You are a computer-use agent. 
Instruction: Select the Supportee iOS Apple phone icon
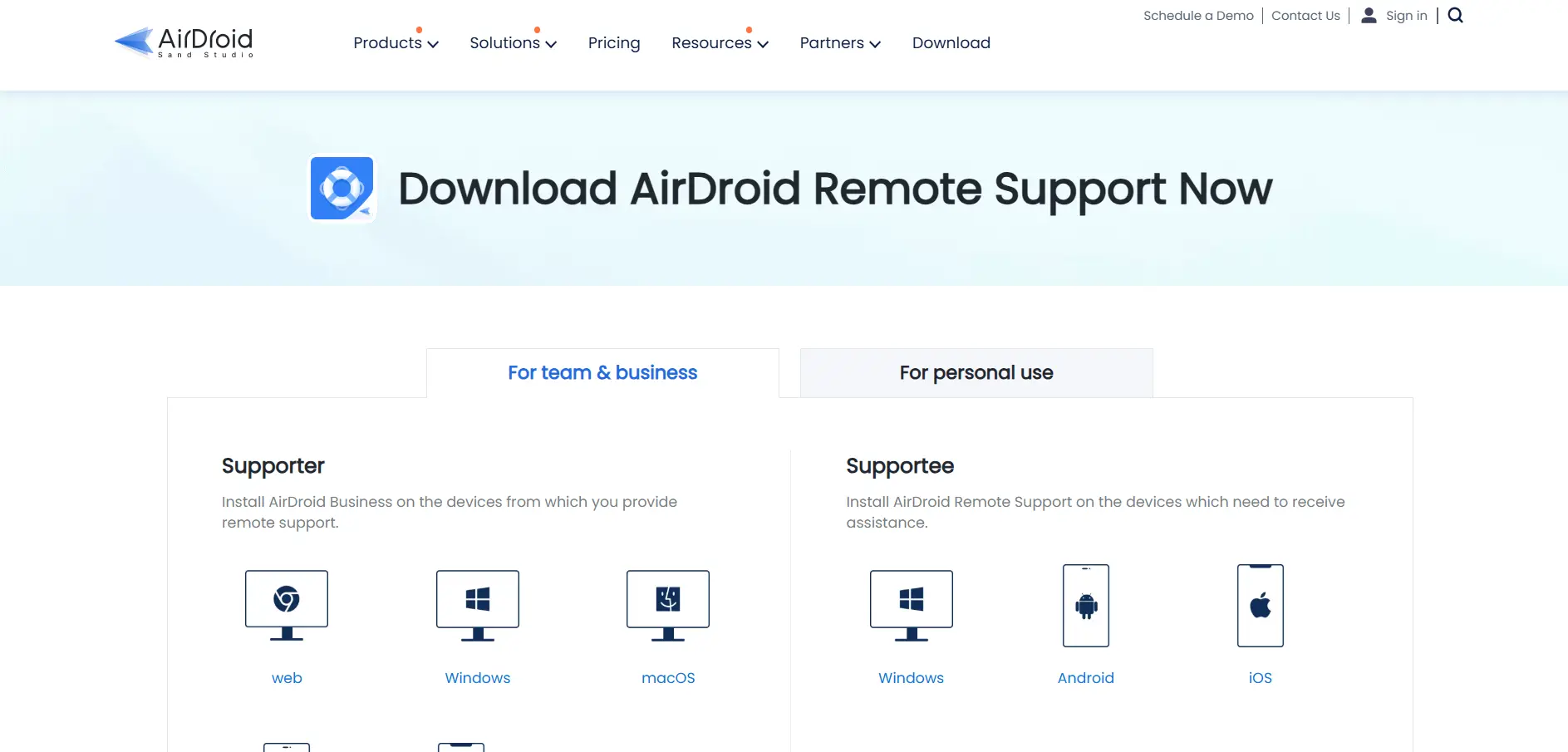coord(1261,606)
